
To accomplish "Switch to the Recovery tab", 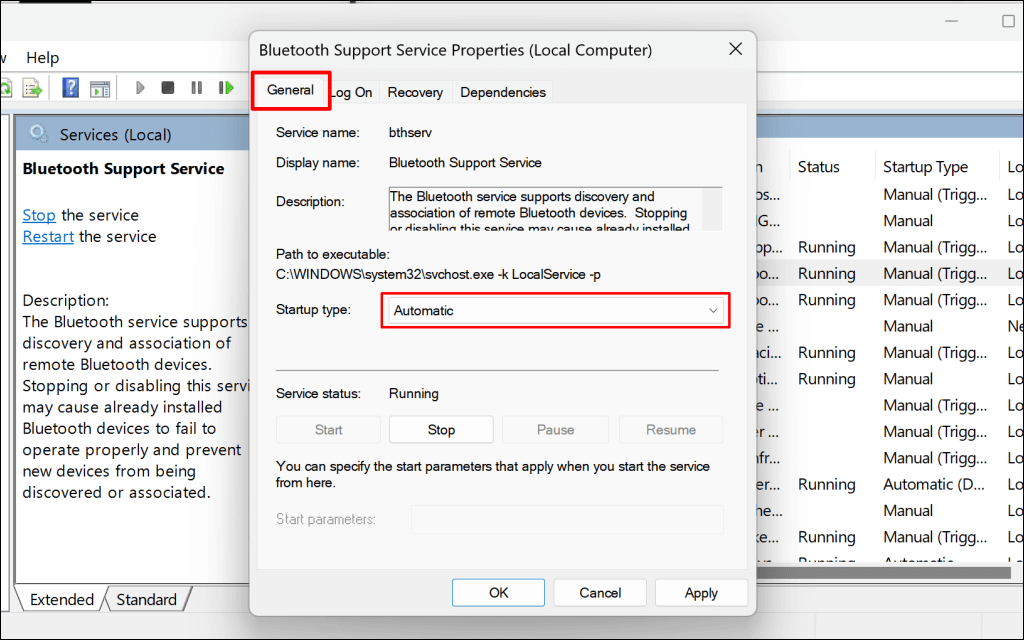I will point(415,92).
